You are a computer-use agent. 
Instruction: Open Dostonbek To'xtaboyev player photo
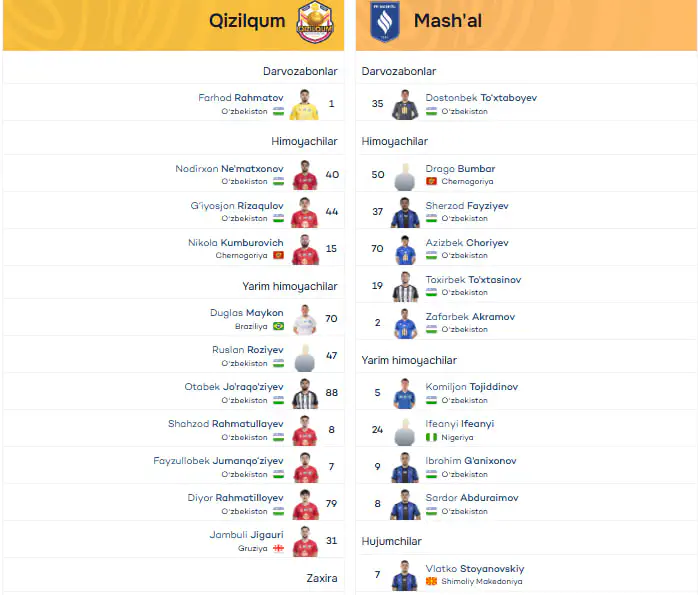[405, 105]
